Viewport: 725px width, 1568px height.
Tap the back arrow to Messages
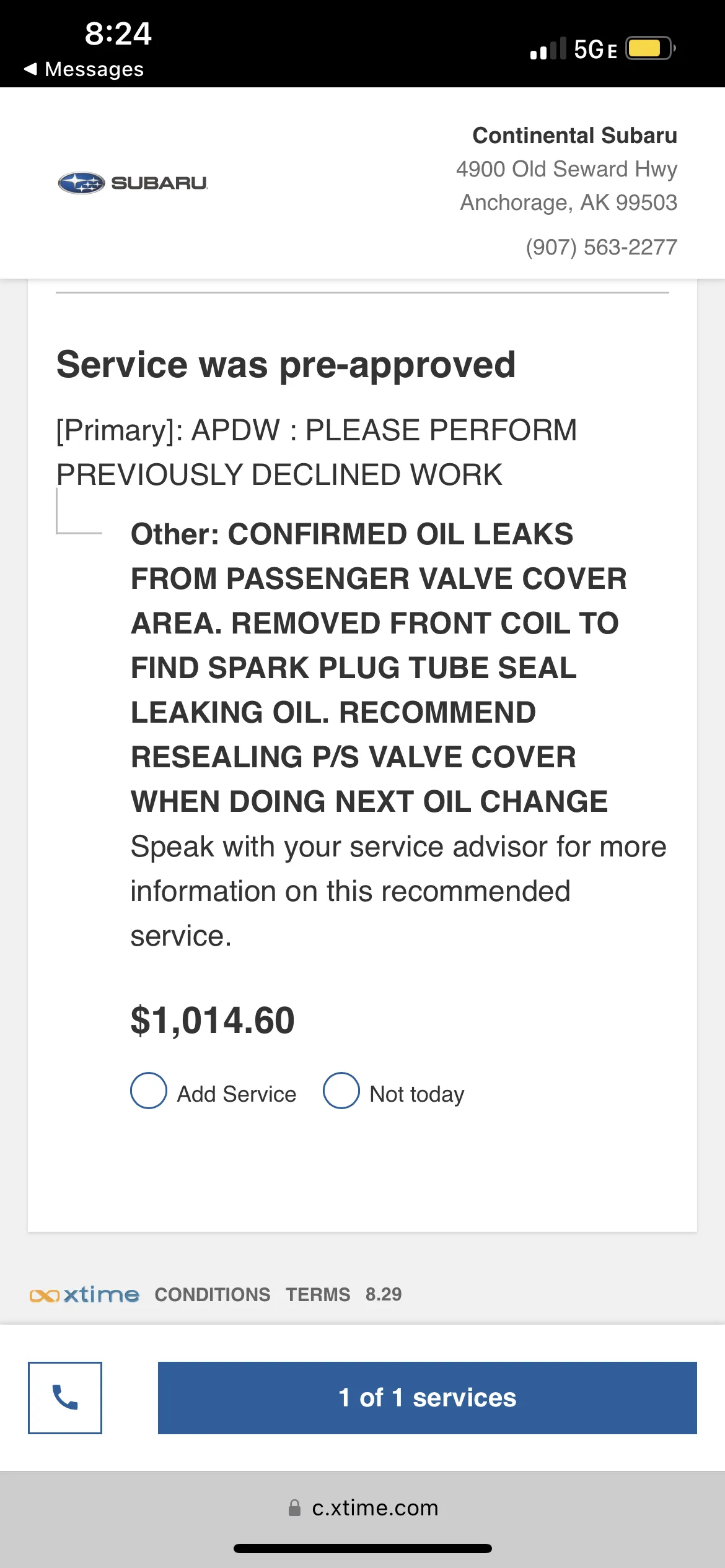30,69
